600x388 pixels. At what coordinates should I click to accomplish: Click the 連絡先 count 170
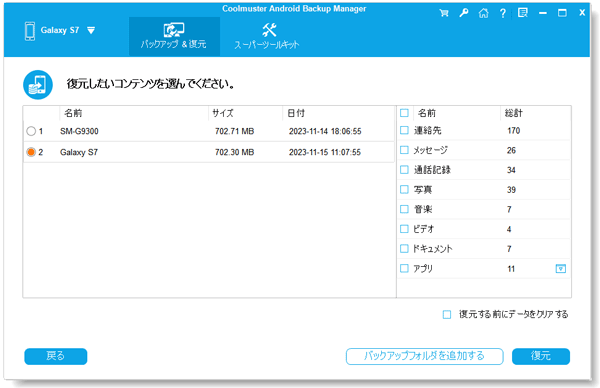(514, 130)
